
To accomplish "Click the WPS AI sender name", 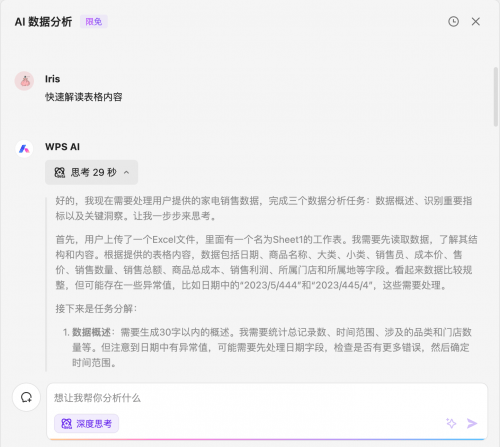I will tap(62, 147).
